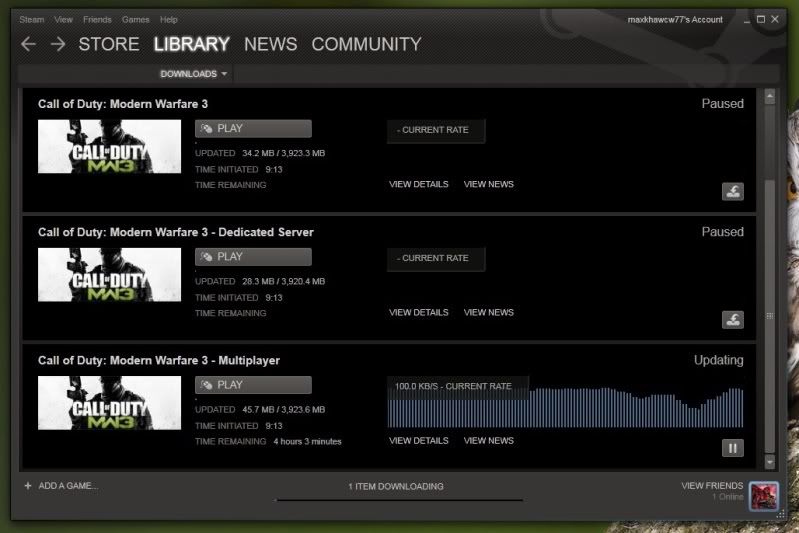Resume the Dedicated Server download
This screenshot has height=533, width=799.
pos(732,320)
